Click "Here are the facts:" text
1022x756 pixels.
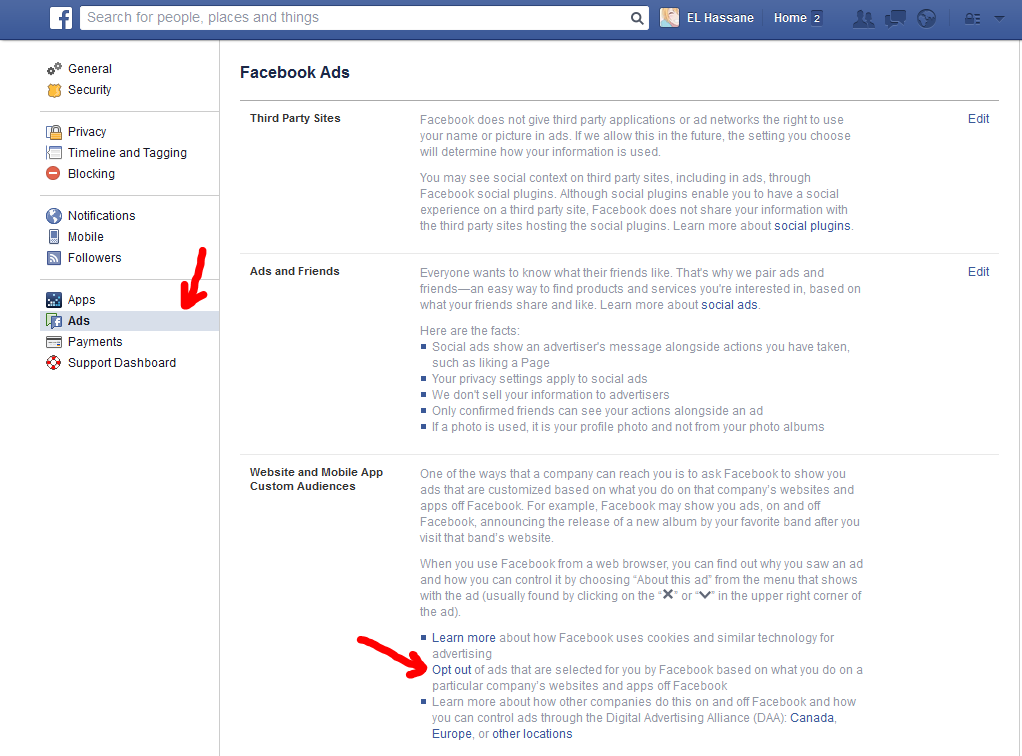[470, 330]
